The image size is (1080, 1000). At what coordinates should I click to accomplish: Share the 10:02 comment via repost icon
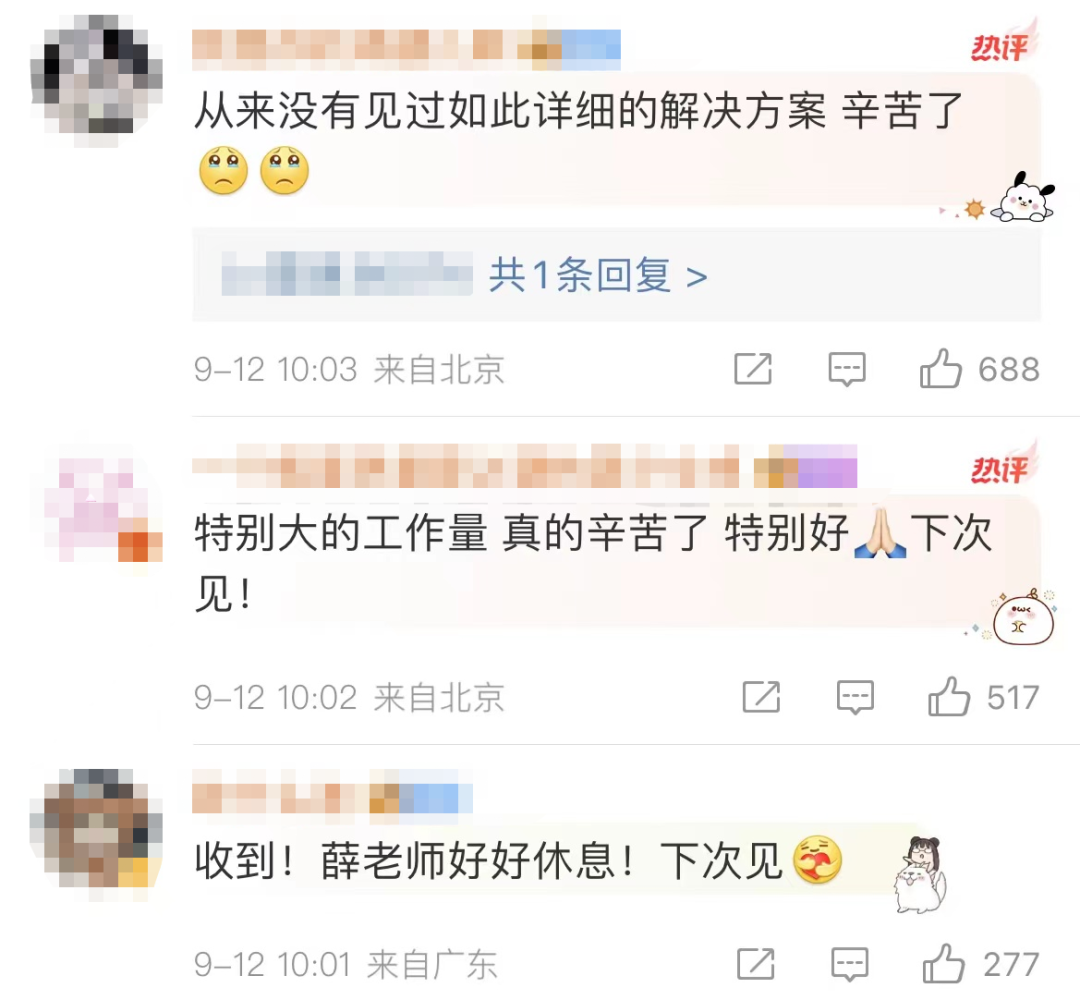pyautogui.click(x=761, y=696)
